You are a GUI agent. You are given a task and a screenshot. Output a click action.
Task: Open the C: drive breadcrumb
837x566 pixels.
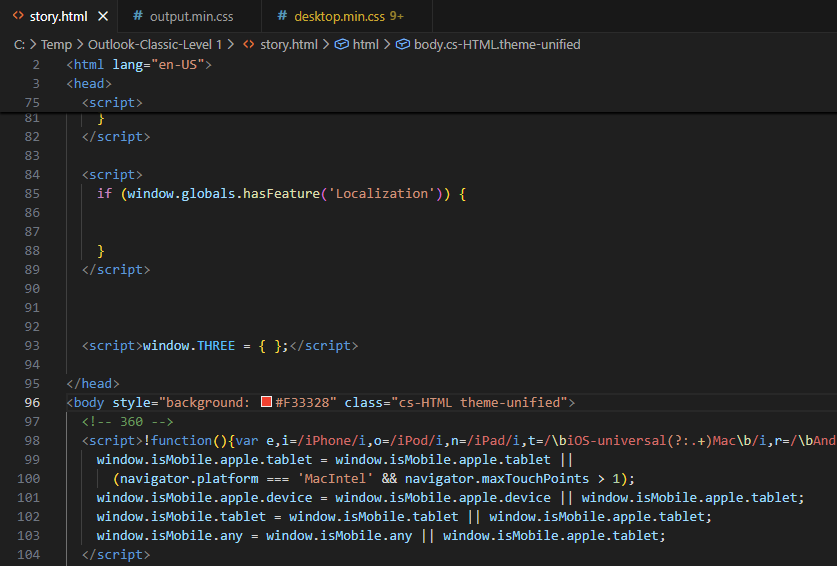pyautogui.click(x=20, y=45)
